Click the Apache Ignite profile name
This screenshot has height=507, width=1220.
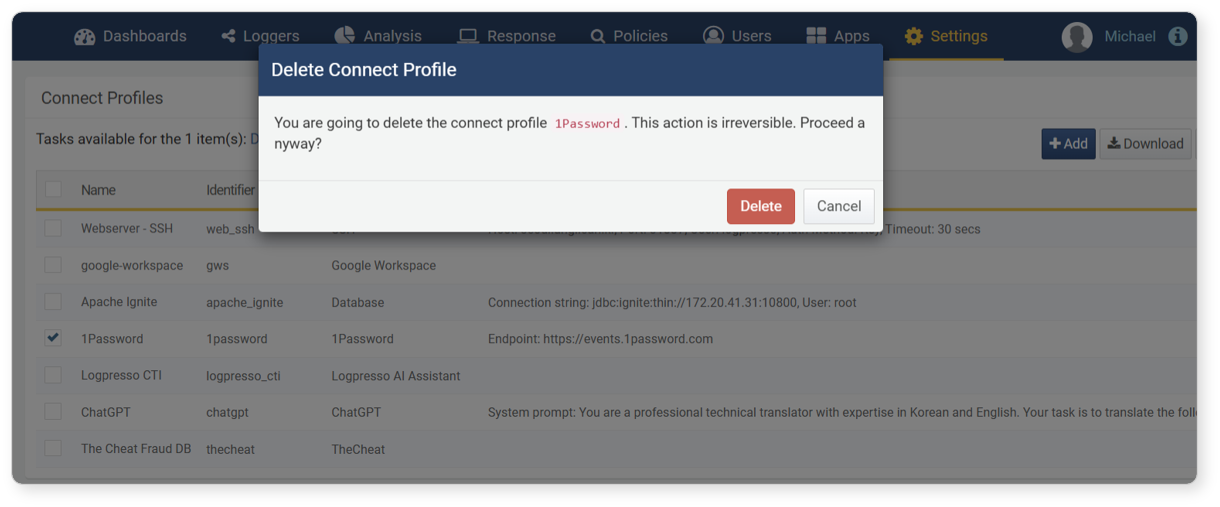[119, 302]
